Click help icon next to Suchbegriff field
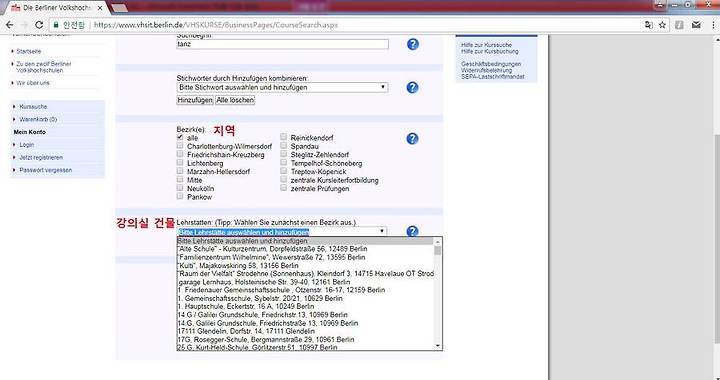The height and width of the screenshot is (380, 720). pyautogui.click(x=413, y=44)
